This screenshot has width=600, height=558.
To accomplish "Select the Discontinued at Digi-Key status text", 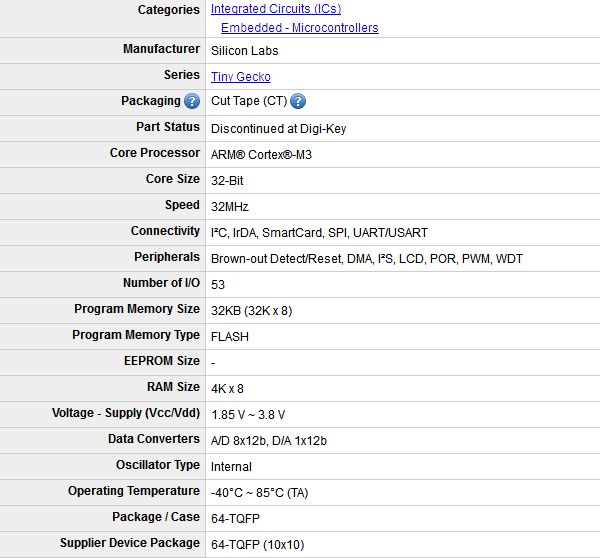I will click(279, 129).
